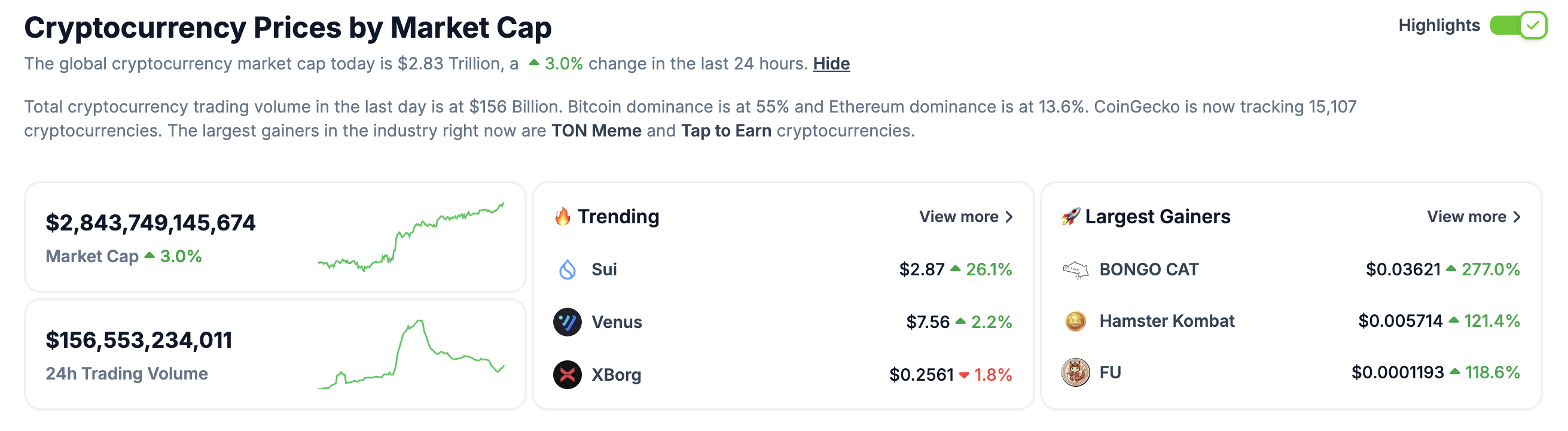
Task: Toggle the Highlights switch off
Action: point(1518,26)
